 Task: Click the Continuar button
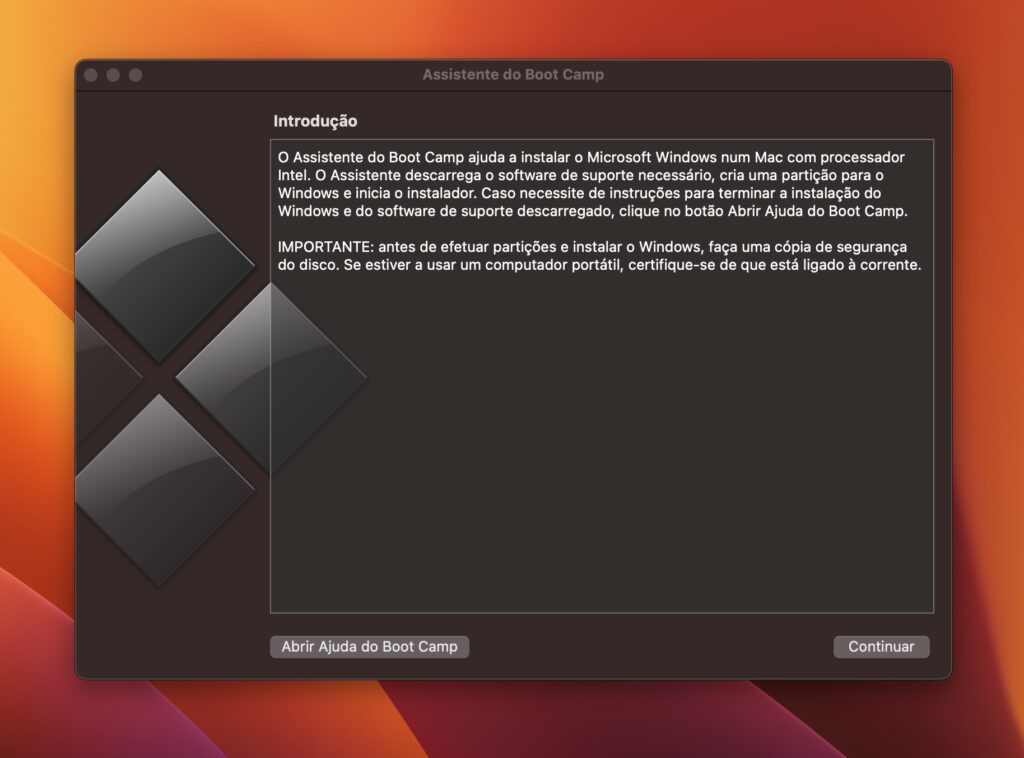pyautogui.click(x=881, y=647)
